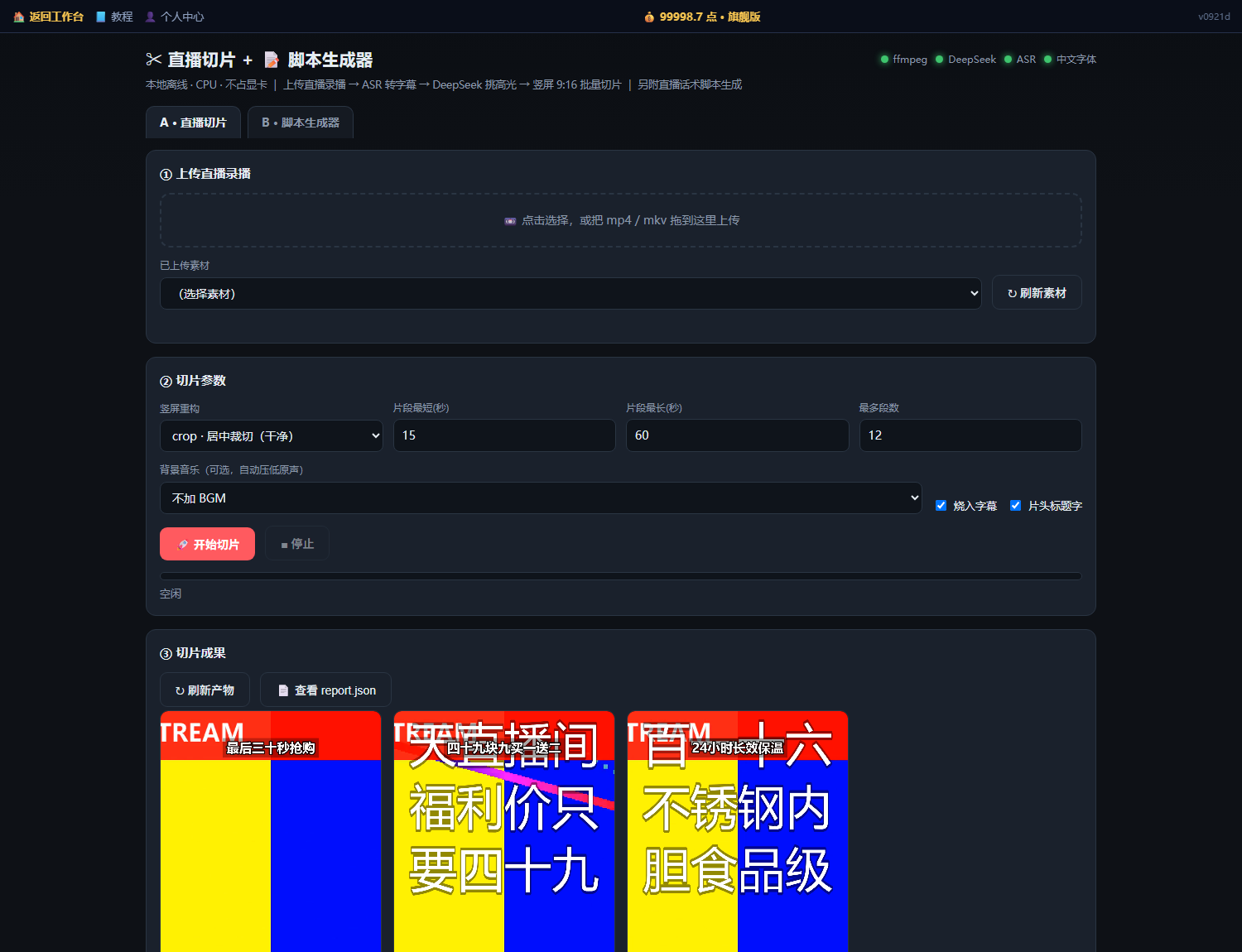Image resolution: width=1242 pixels, height=952 pixels.
Task: Click the file icon on 查看 report.json
Action: pos(283,690)
